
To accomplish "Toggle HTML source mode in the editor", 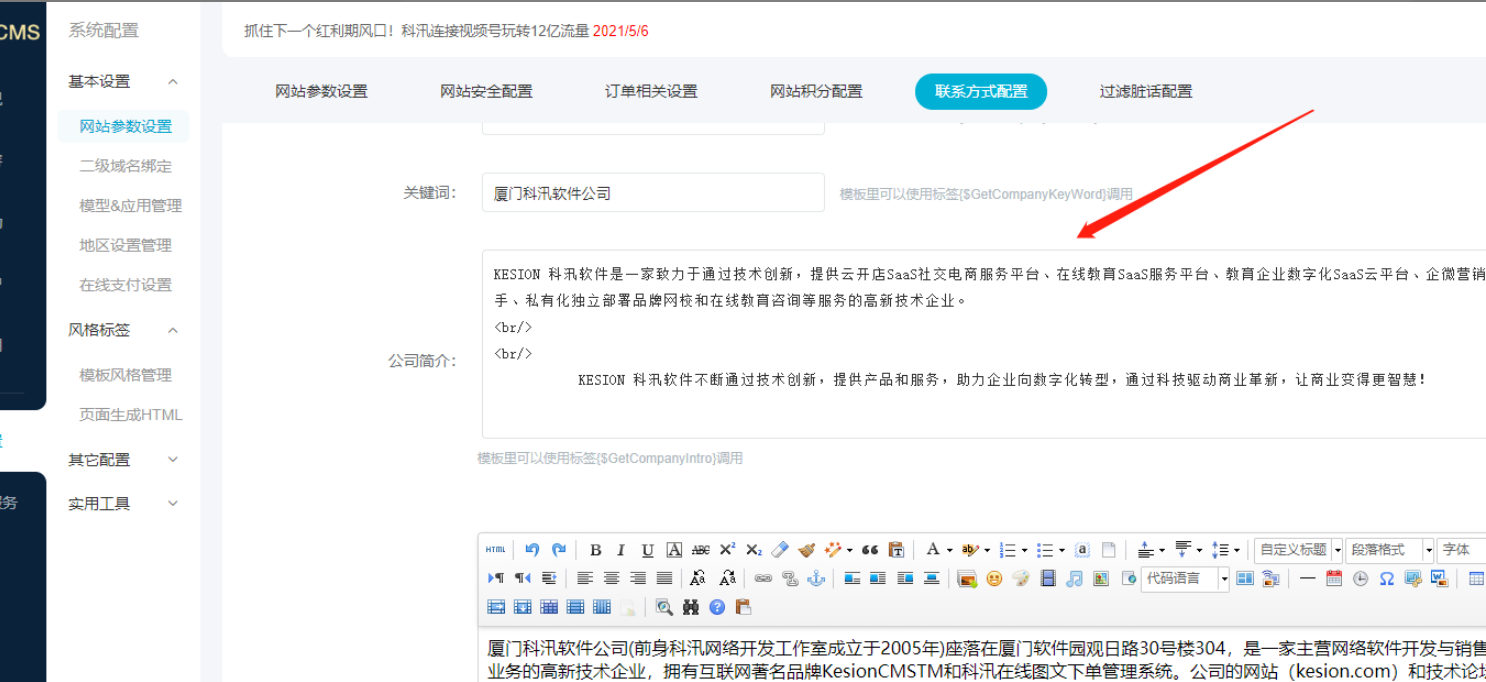I will pyautogui.click(x=496, y=550).
